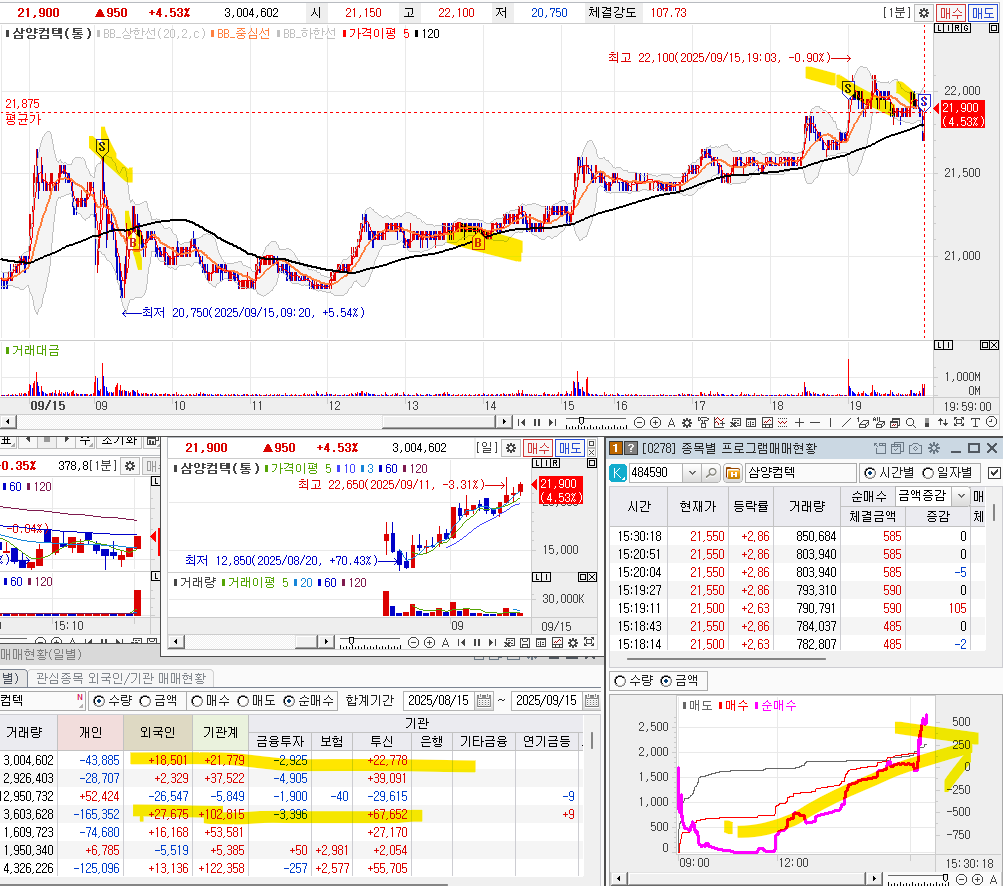This screenshot has width=1003, height=886.
Task: Open daily chart [일] interval selector
Action: click(x=487, y=448)
